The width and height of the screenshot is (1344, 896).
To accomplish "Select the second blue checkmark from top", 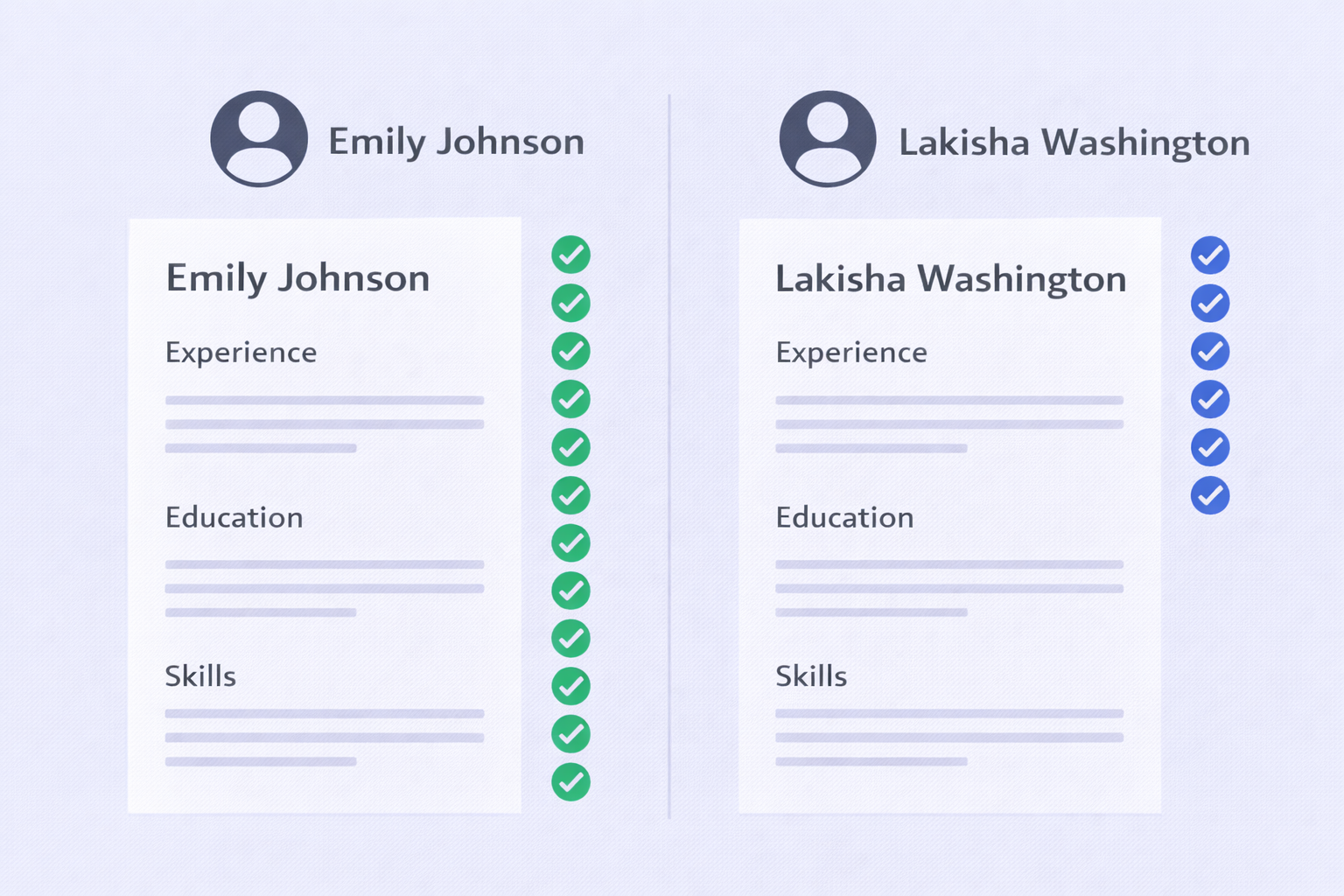I will [1210, 304].
